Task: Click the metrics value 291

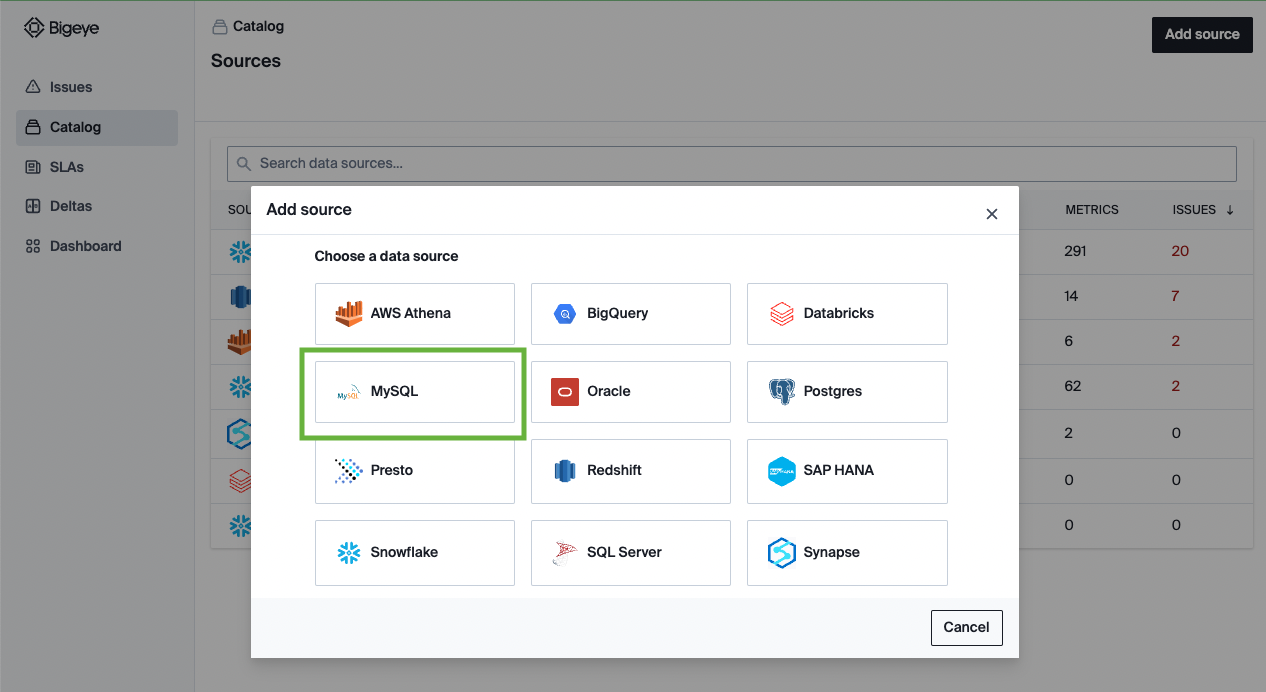Action: tap(1075, 251)
